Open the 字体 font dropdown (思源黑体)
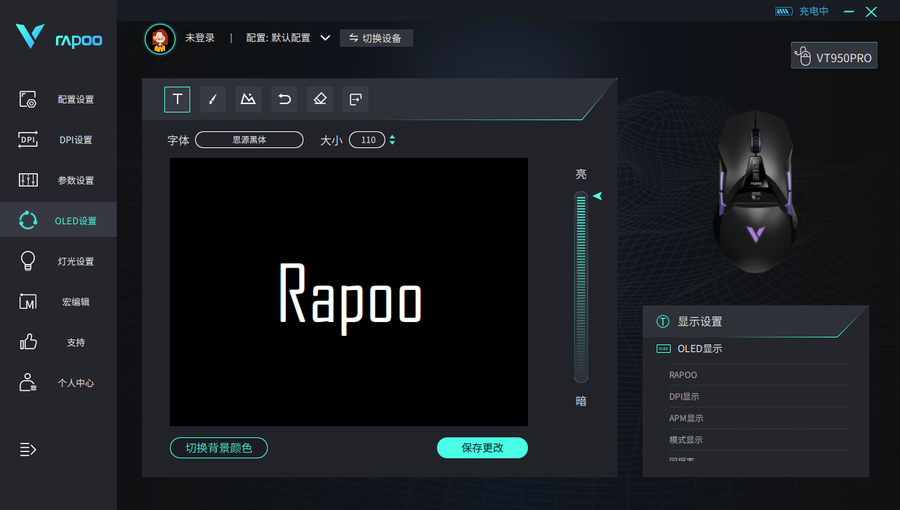Viewport: 900px width, 510px height. pos(249,140)
